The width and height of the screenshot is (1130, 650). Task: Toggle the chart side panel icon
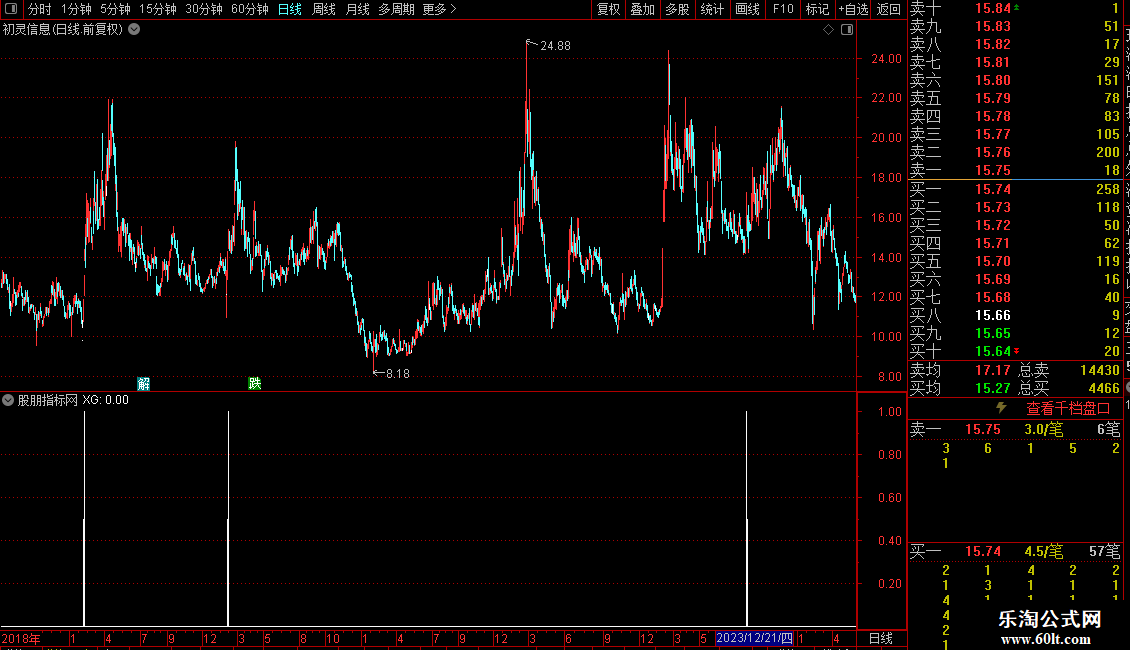pos(847,30)
